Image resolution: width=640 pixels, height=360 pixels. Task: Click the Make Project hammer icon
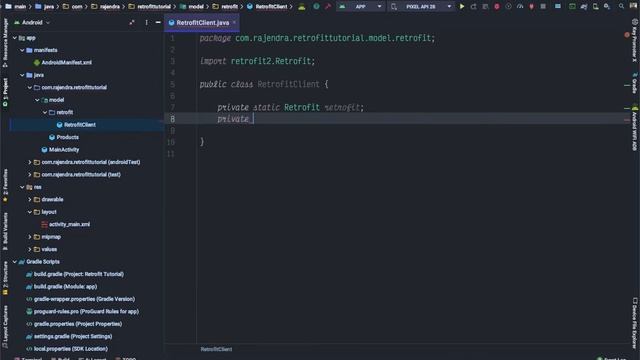328,7
